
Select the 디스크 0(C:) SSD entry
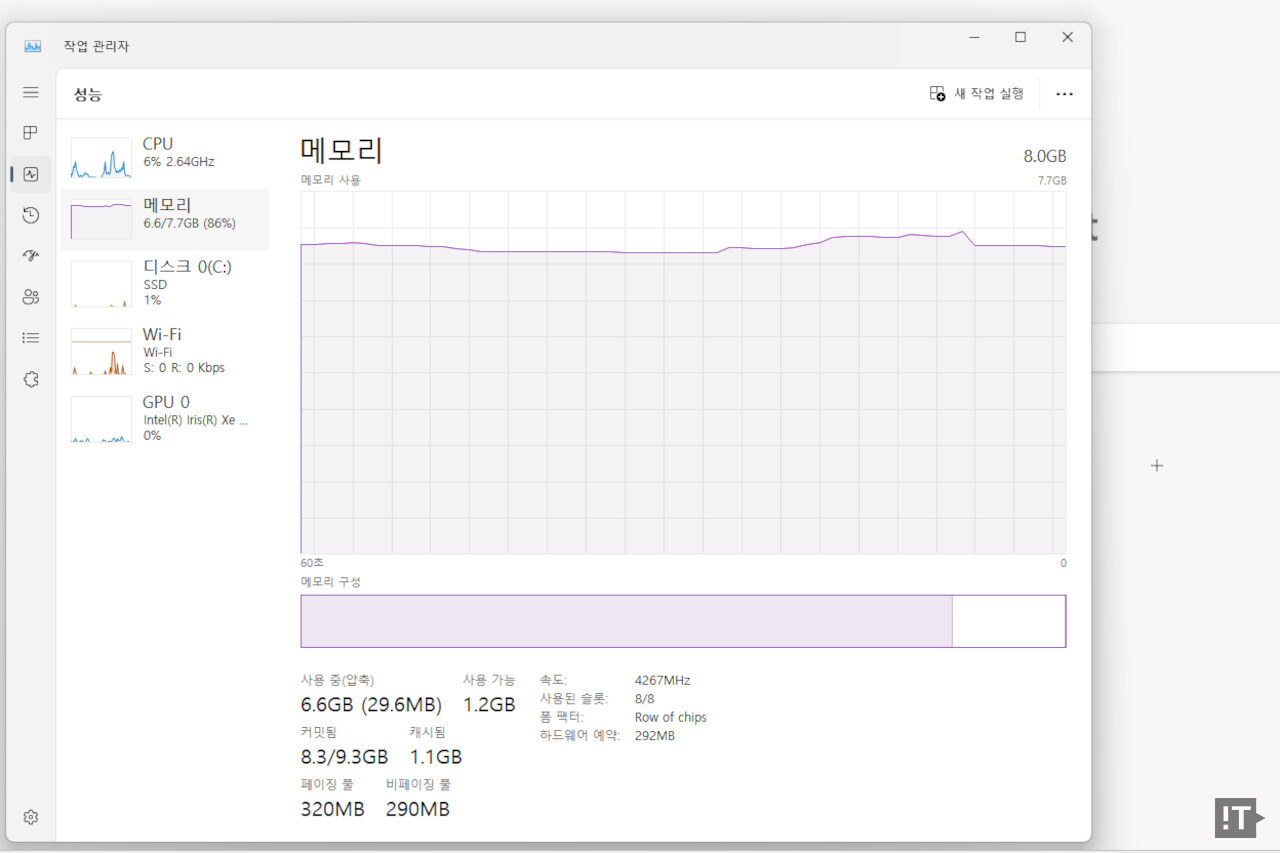(x=165, y=283)
